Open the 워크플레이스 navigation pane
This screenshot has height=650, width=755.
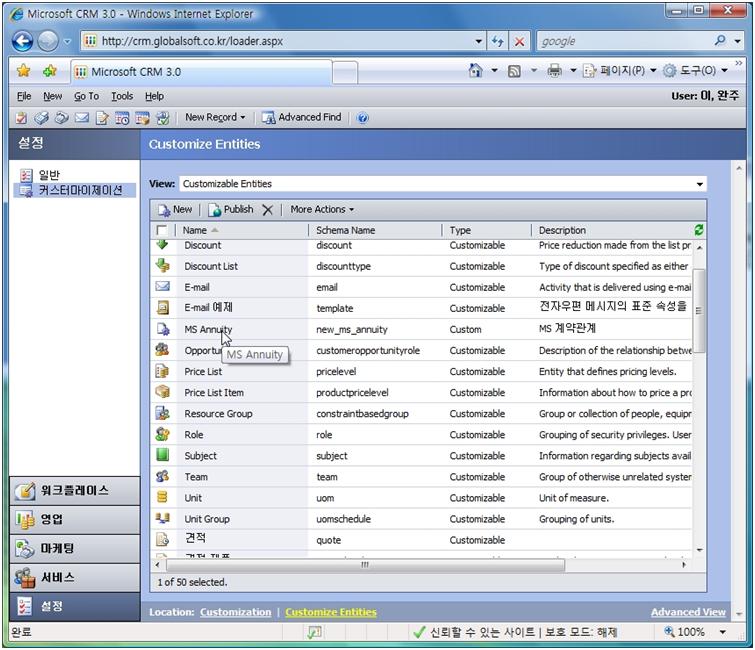[75, 491]
